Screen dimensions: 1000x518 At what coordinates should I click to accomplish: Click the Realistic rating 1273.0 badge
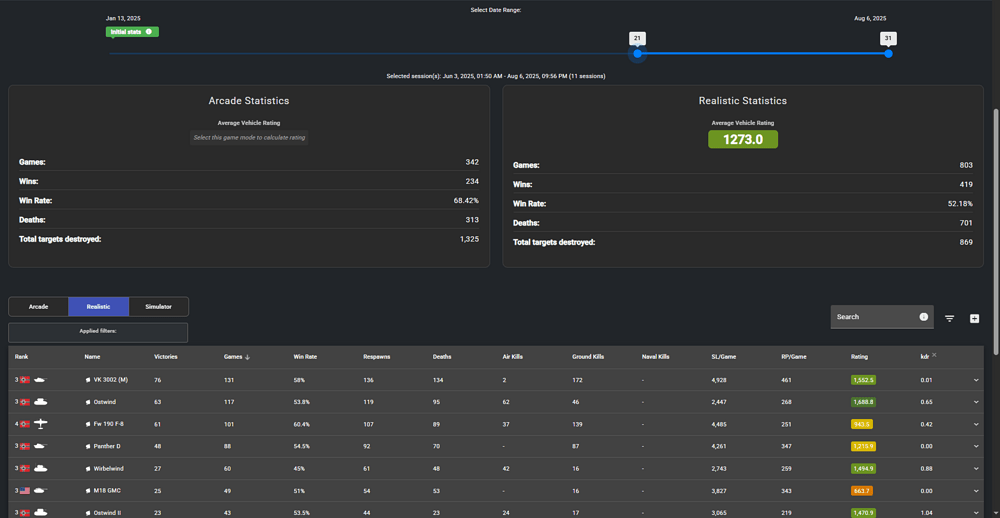coord(742,139)
